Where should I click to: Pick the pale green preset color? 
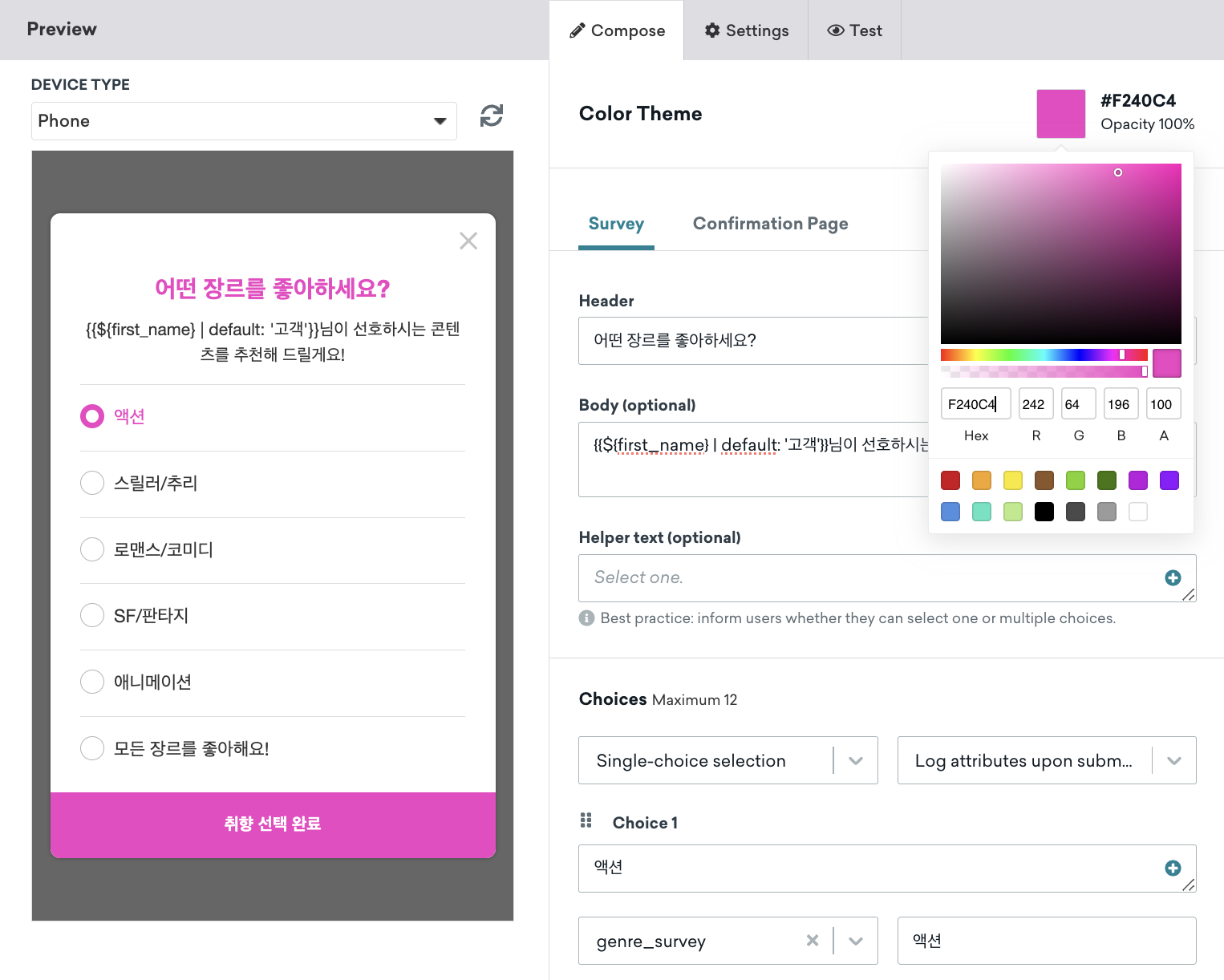[x=1013, y=512]
